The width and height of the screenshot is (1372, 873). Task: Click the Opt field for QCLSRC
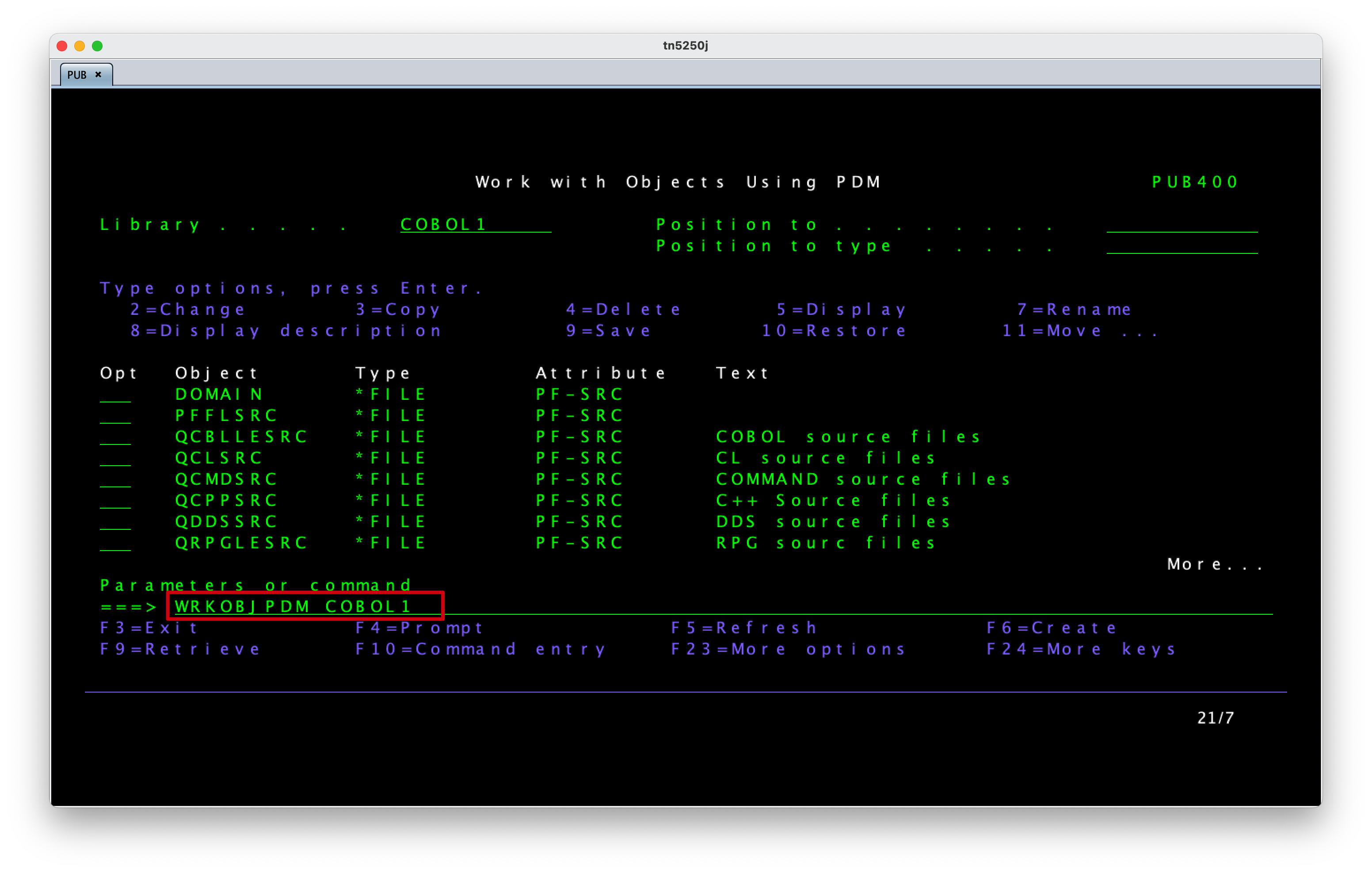[x=115, y=458]
